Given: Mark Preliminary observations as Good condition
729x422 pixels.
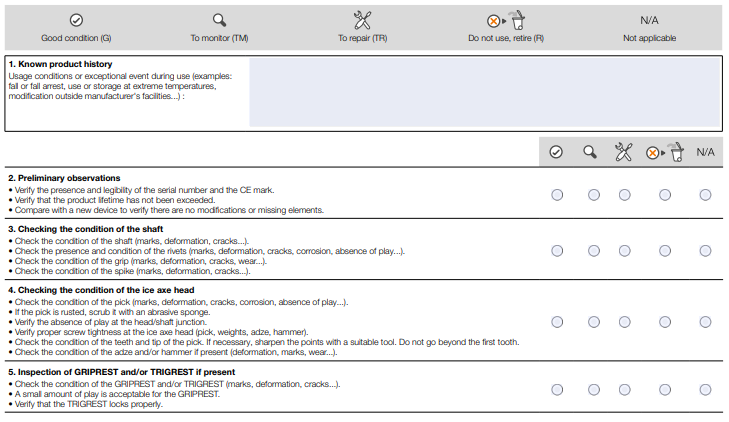Looking at the screenshot, I should pos(557,195).
